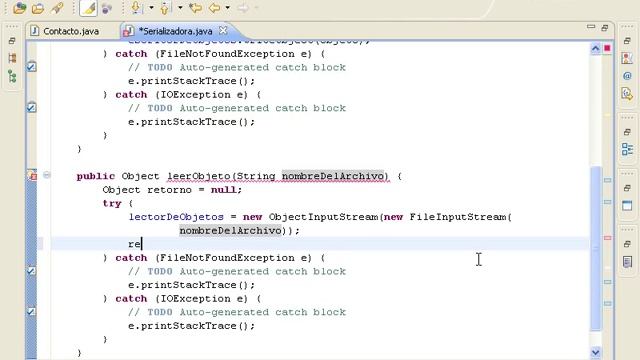This screenshot has width=640, height=360.
Task: Click 'leerObjeto' method name in code
Action: (x=199, y=176)
